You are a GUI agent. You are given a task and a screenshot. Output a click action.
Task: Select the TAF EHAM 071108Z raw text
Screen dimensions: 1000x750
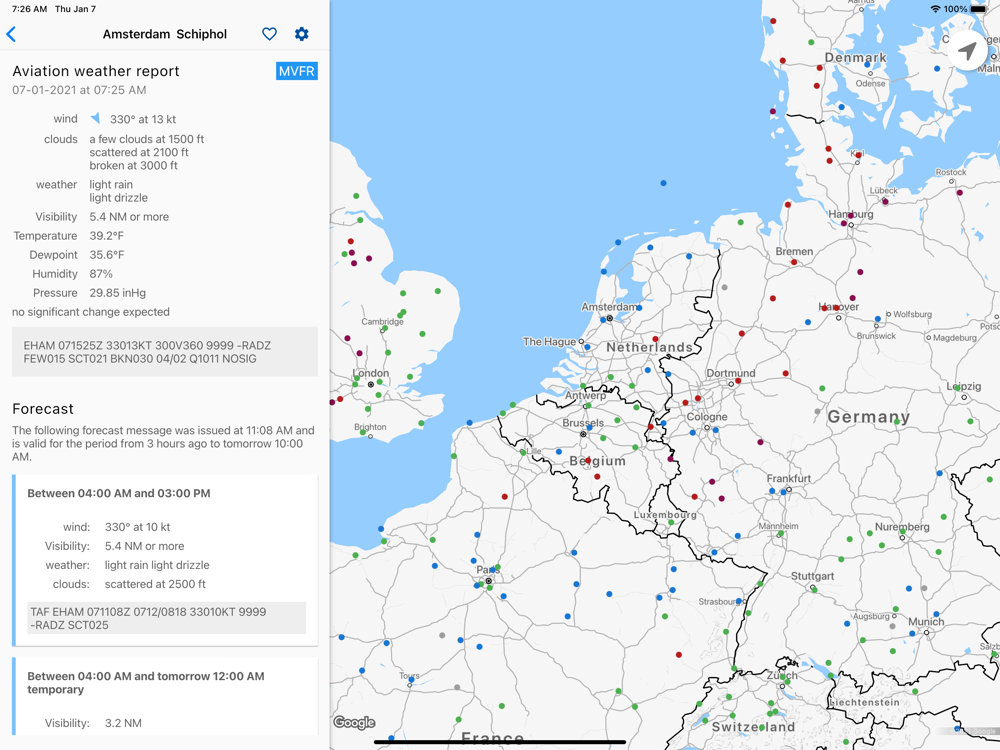tap(166, 618)
